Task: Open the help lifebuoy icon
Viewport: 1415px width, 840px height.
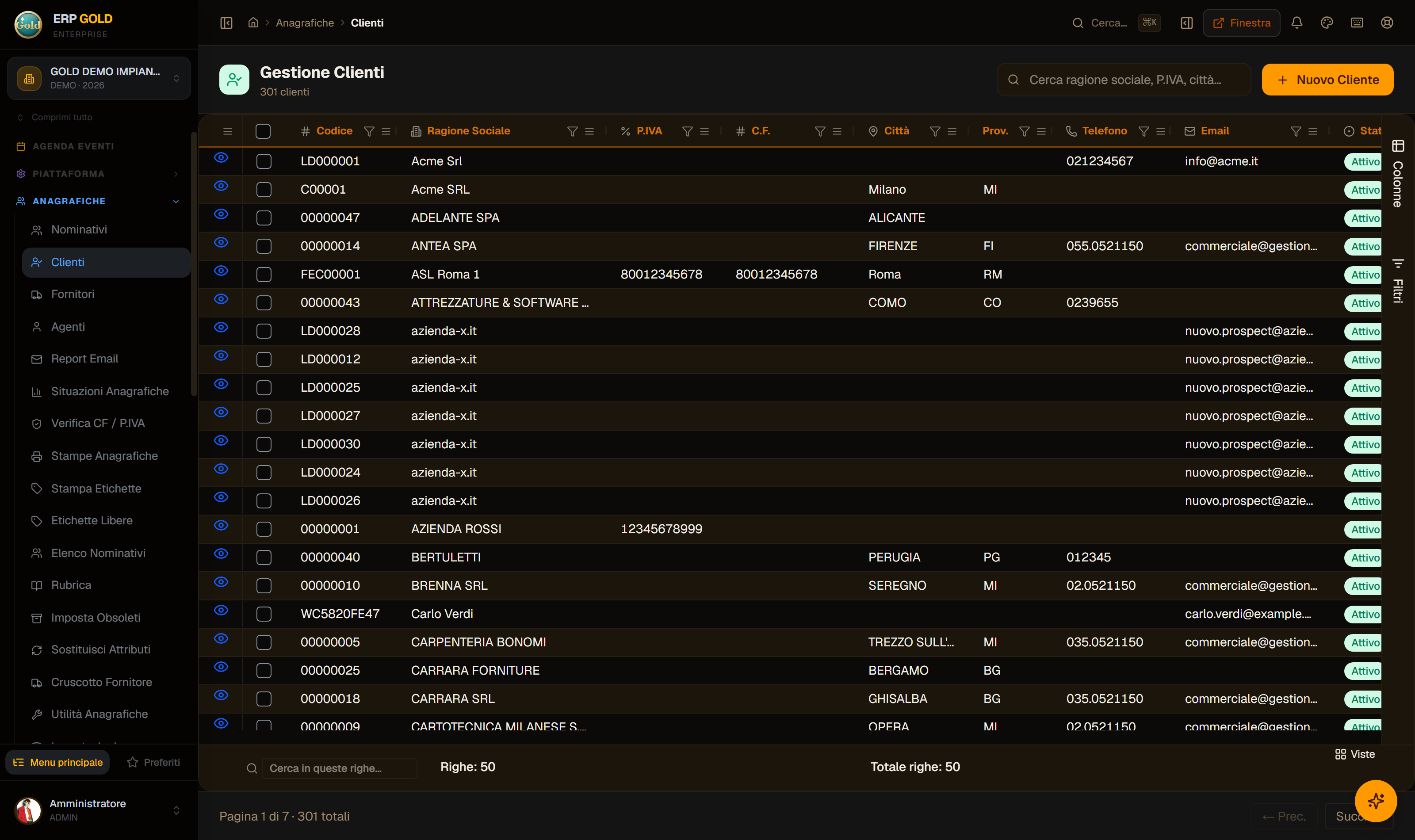Action: (1387, 23)
